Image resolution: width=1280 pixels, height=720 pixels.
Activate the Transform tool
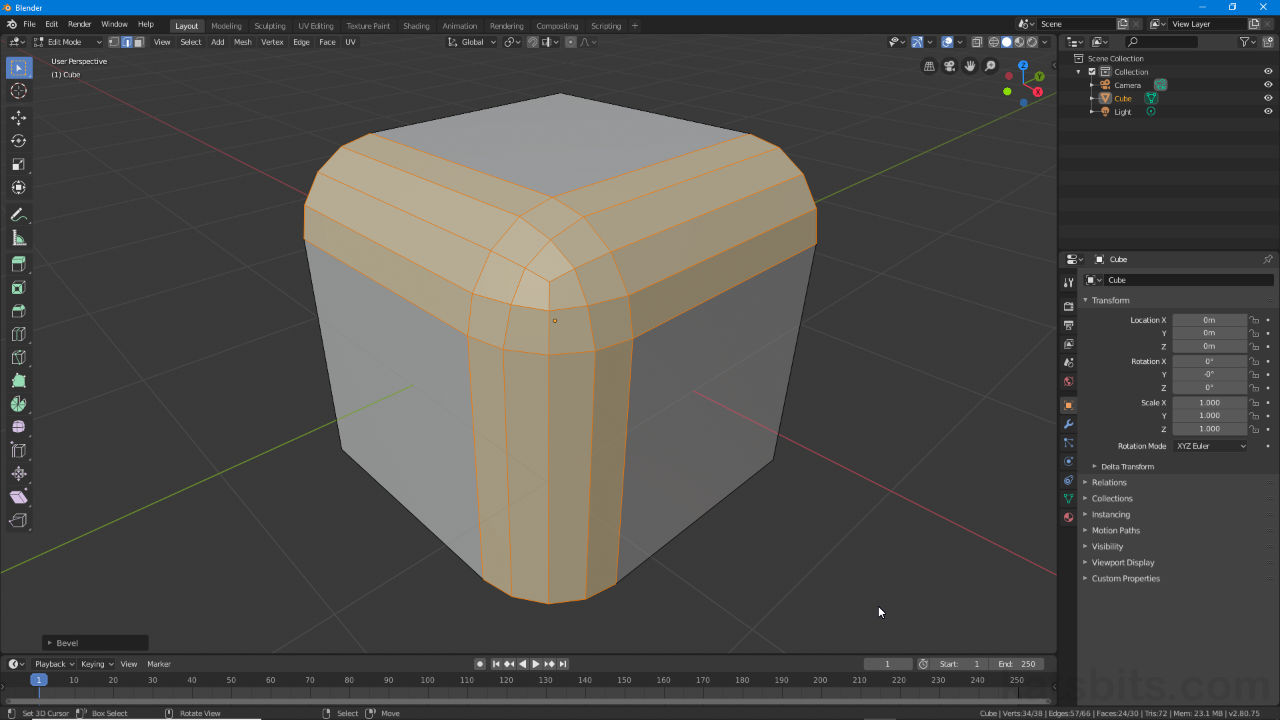(x=19, y=187)
